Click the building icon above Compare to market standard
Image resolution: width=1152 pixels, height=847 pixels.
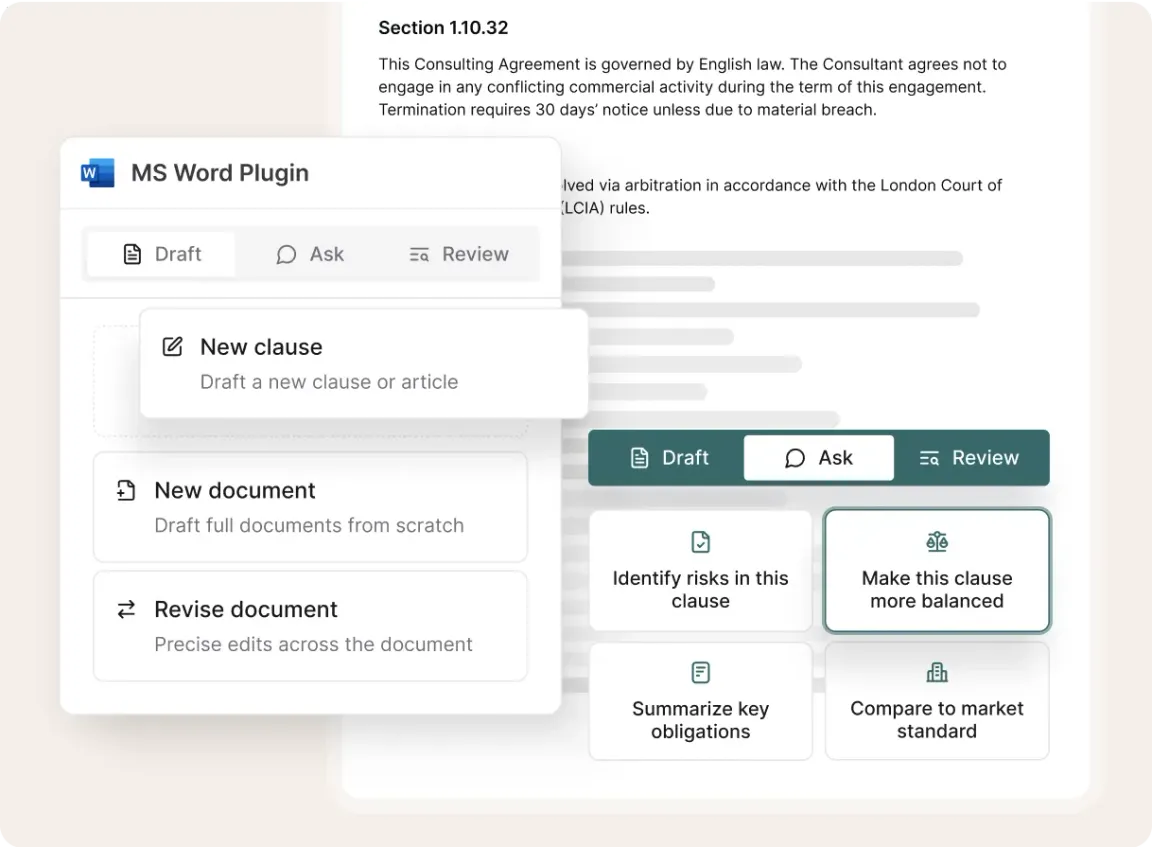point(936,672)
